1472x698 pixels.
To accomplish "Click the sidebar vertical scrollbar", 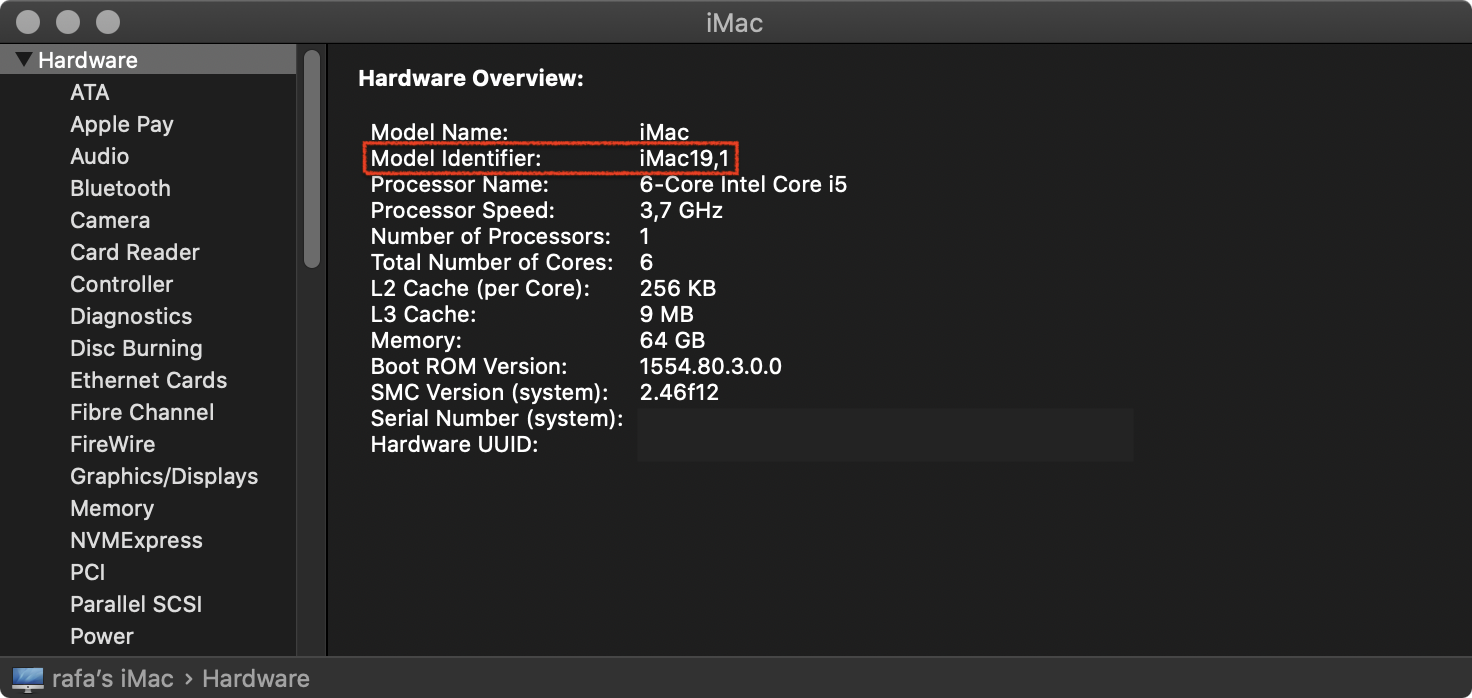I will [x=312, y=159].
